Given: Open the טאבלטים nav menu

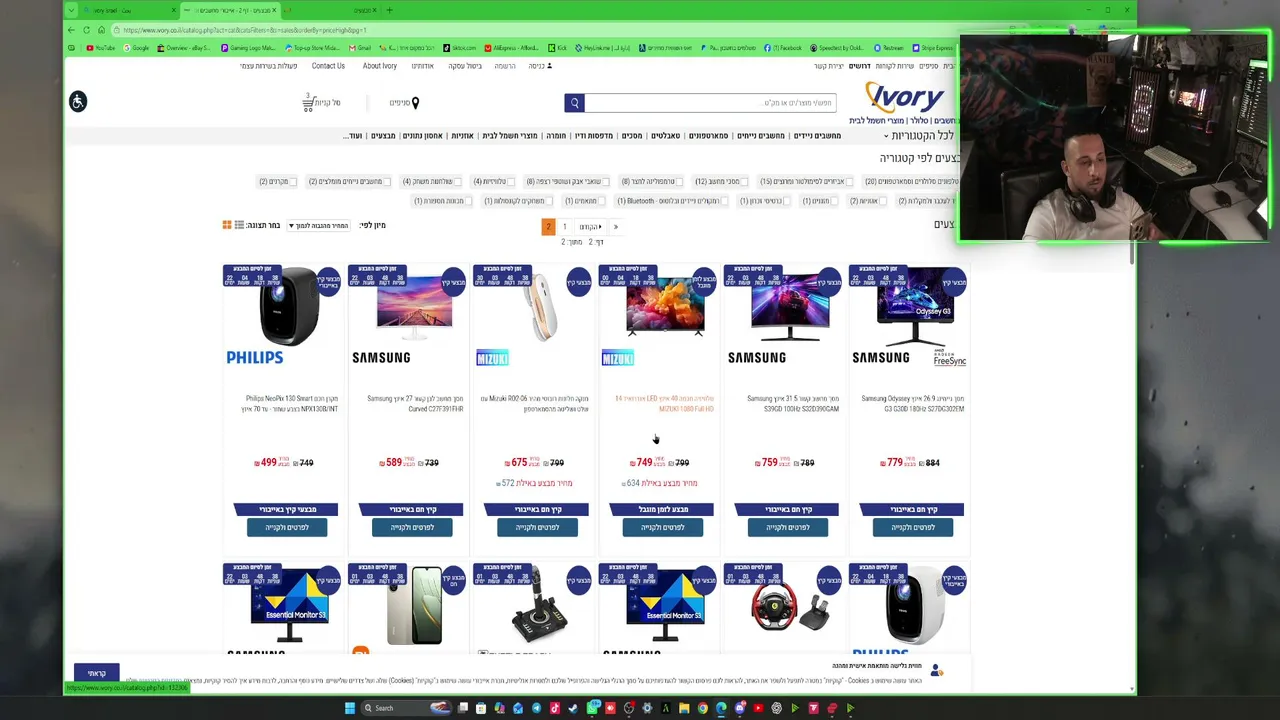Looking at the screenshot, I should click(x=665, y=136).
